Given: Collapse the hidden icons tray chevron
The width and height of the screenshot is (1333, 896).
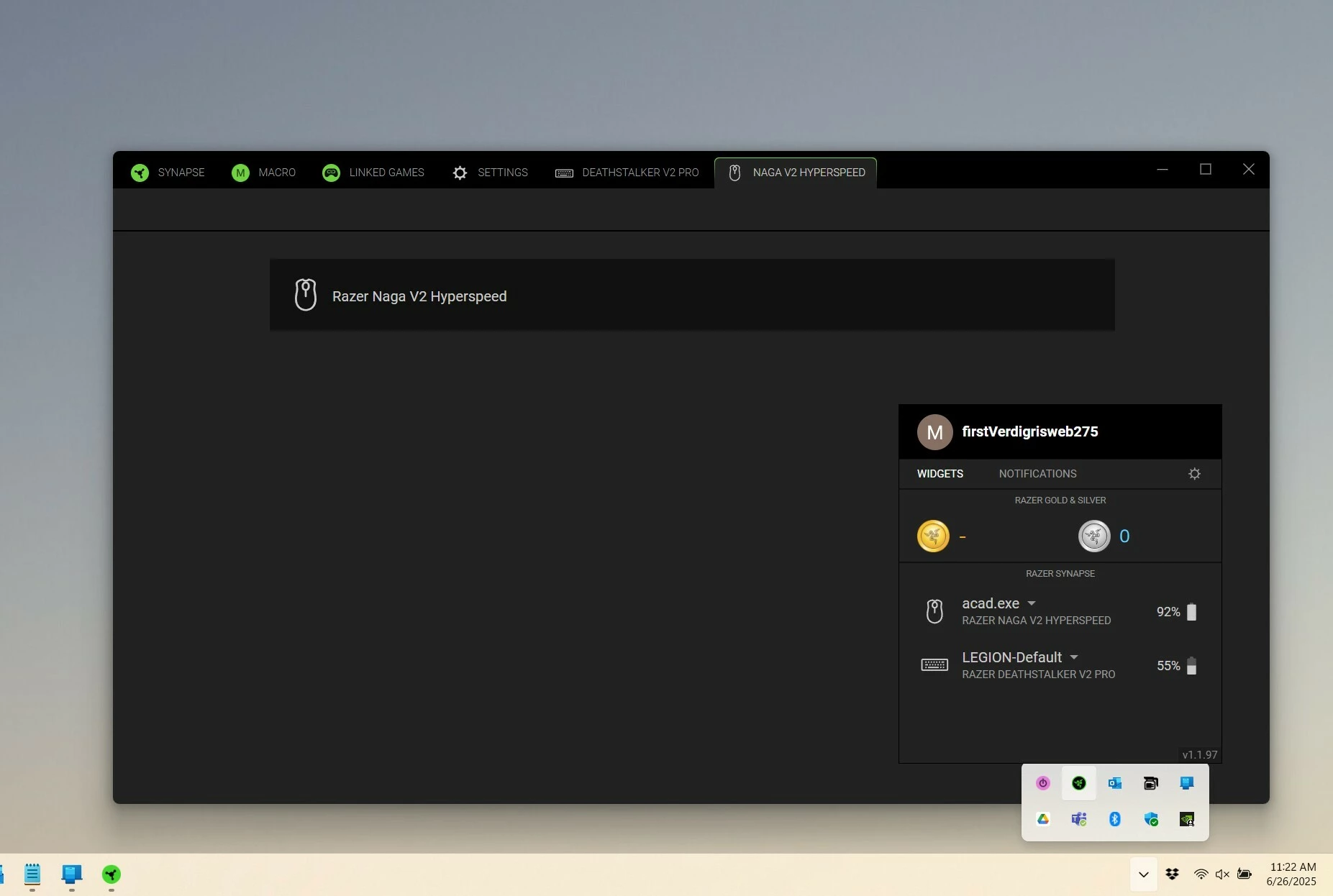Looking at the screenshot, I should (1143, 874).
